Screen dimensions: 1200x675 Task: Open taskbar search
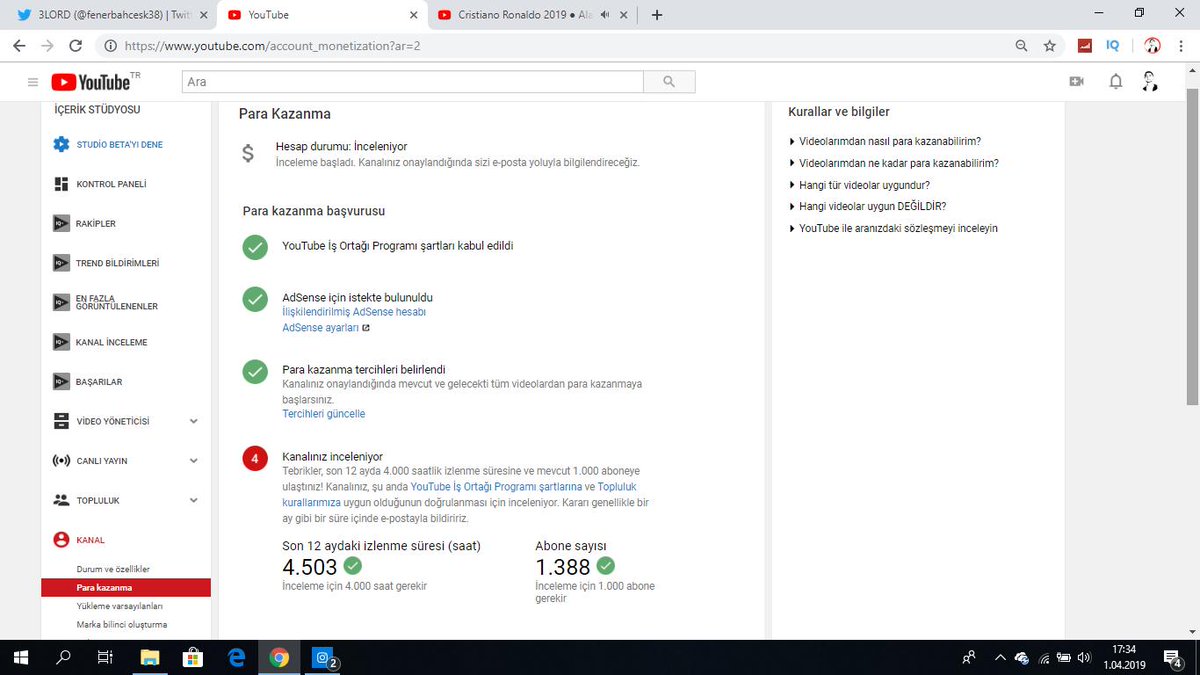[x=63, y=657]
